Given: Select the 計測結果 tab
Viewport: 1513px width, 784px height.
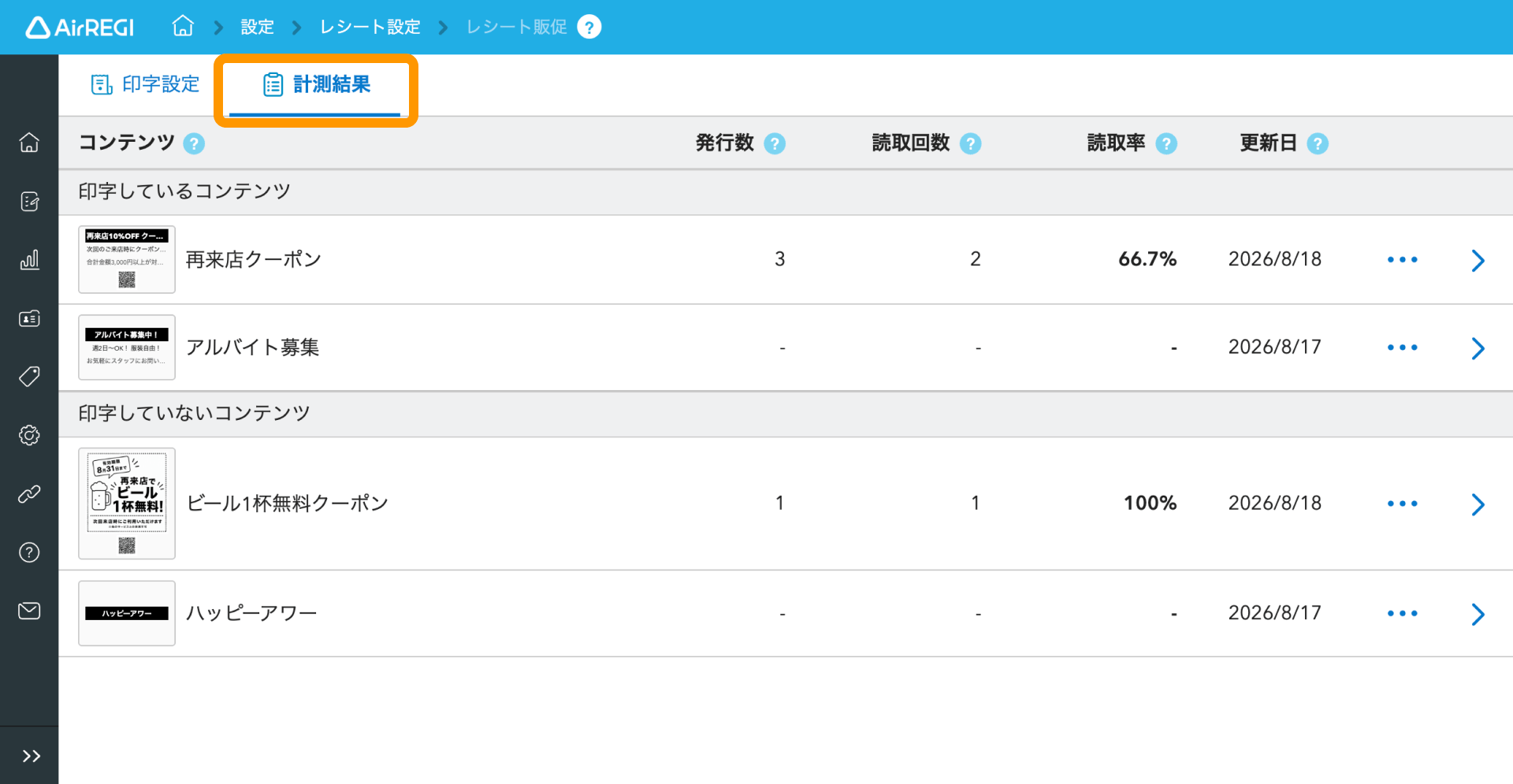Looking at the screenshot, I should pos(316,84).
